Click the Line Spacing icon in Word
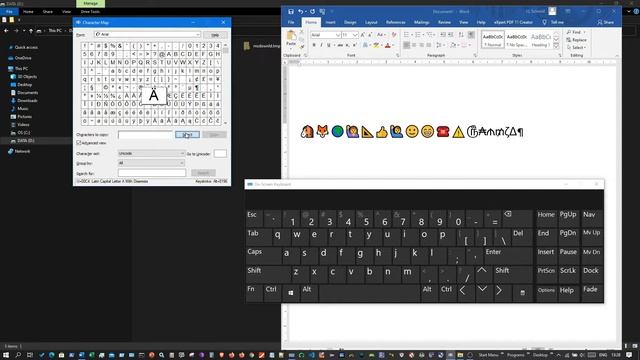 coord(438,45)
